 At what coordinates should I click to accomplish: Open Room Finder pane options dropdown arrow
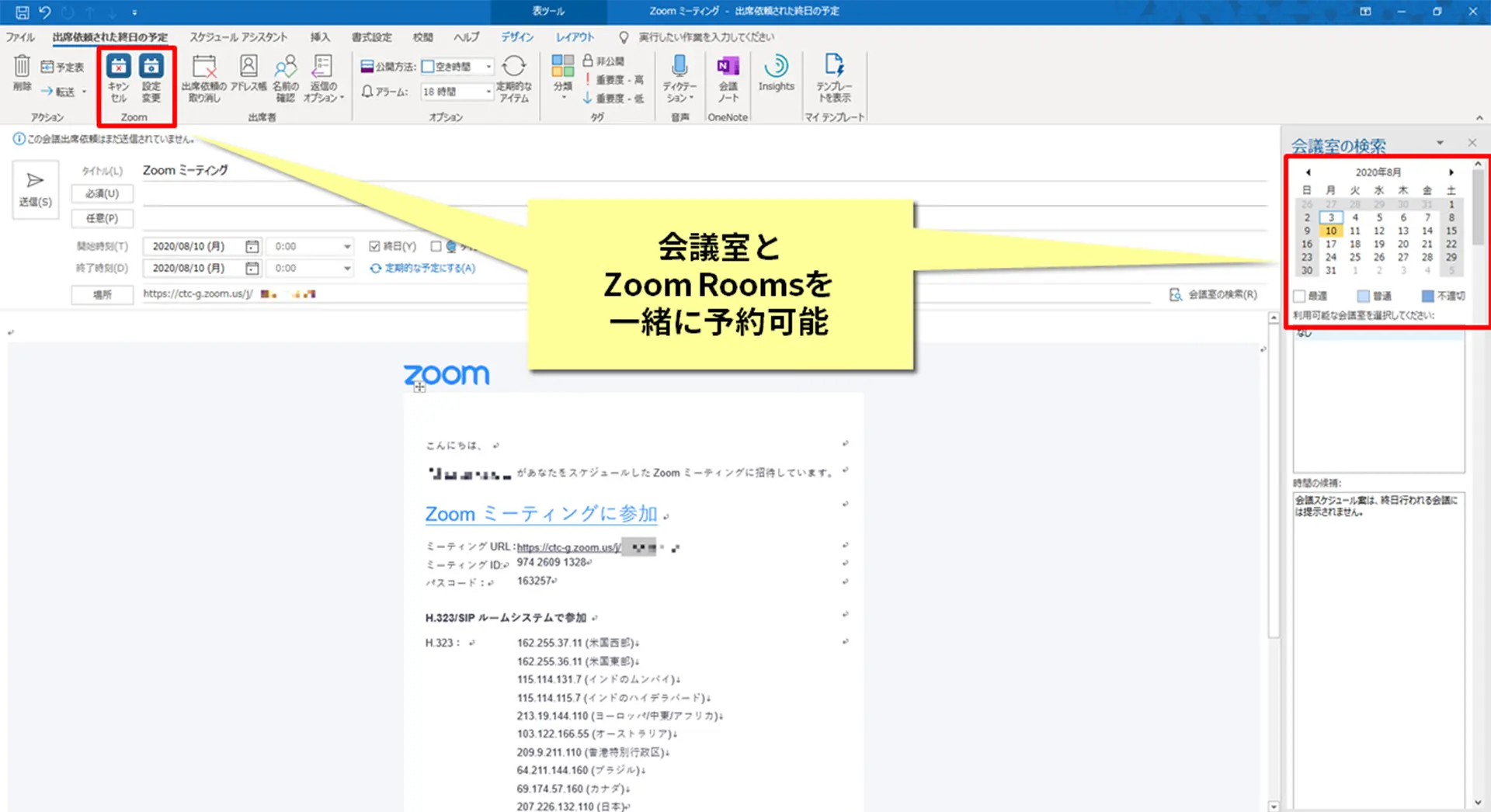tap(1439, 143)
